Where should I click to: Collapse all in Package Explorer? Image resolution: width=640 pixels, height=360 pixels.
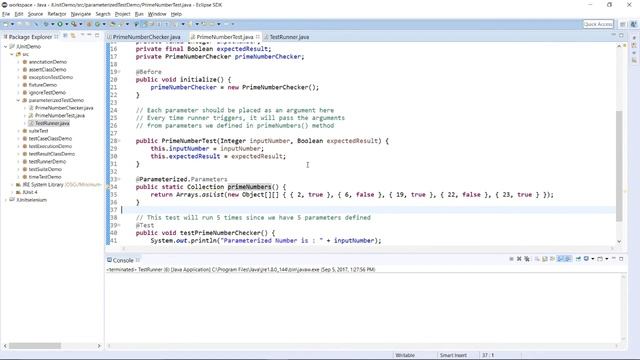[65, 36]
